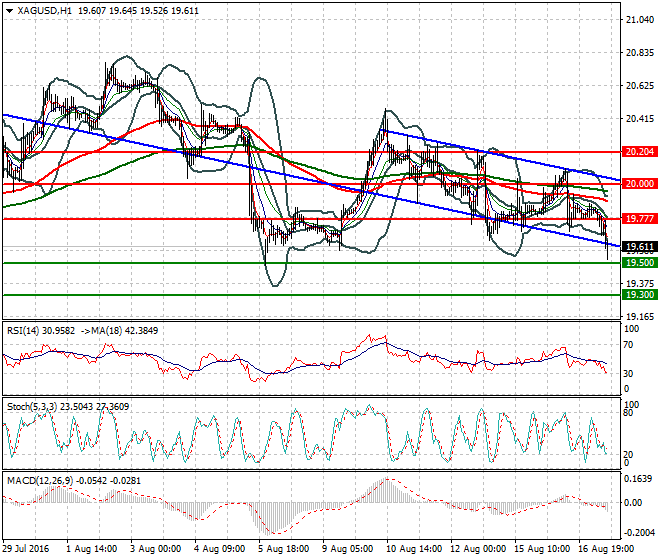Select the 19.777 red price level label
Viewport: 660px width, 560px height.
(x=639, y=219)
